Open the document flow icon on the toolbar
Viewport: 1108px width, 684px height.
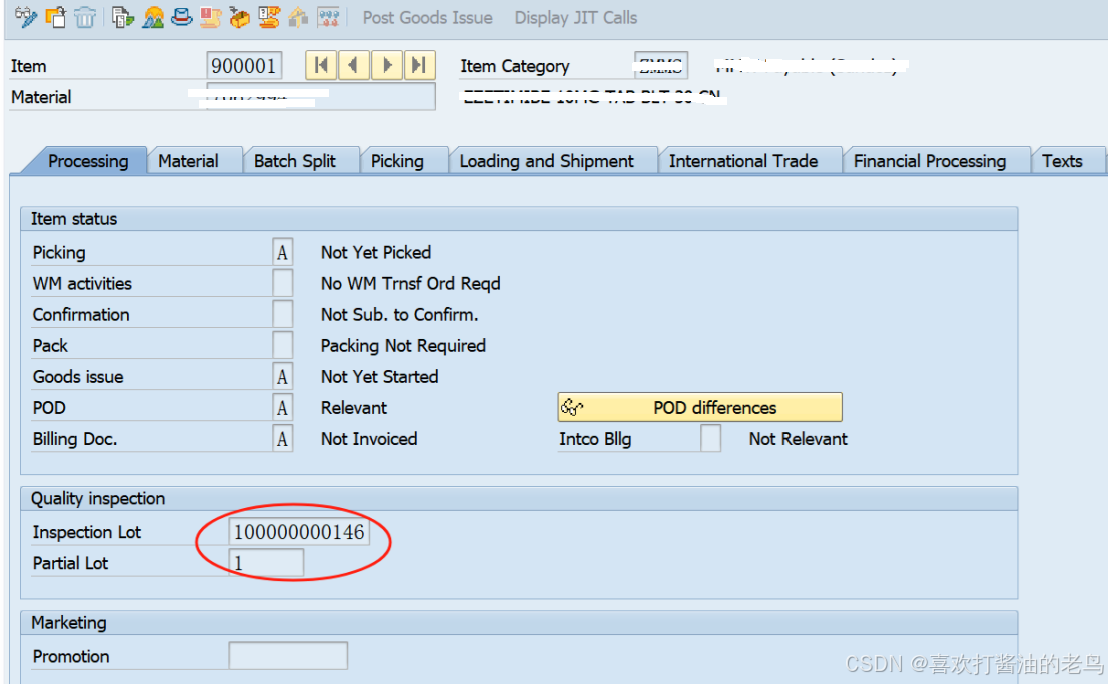(121, 16)
